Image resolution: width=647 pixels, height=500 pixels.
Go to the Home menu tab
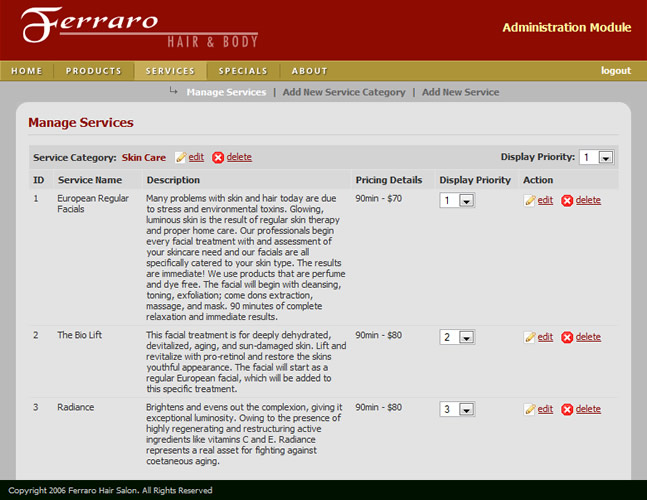pyautogui.click(x=27, y=71)
